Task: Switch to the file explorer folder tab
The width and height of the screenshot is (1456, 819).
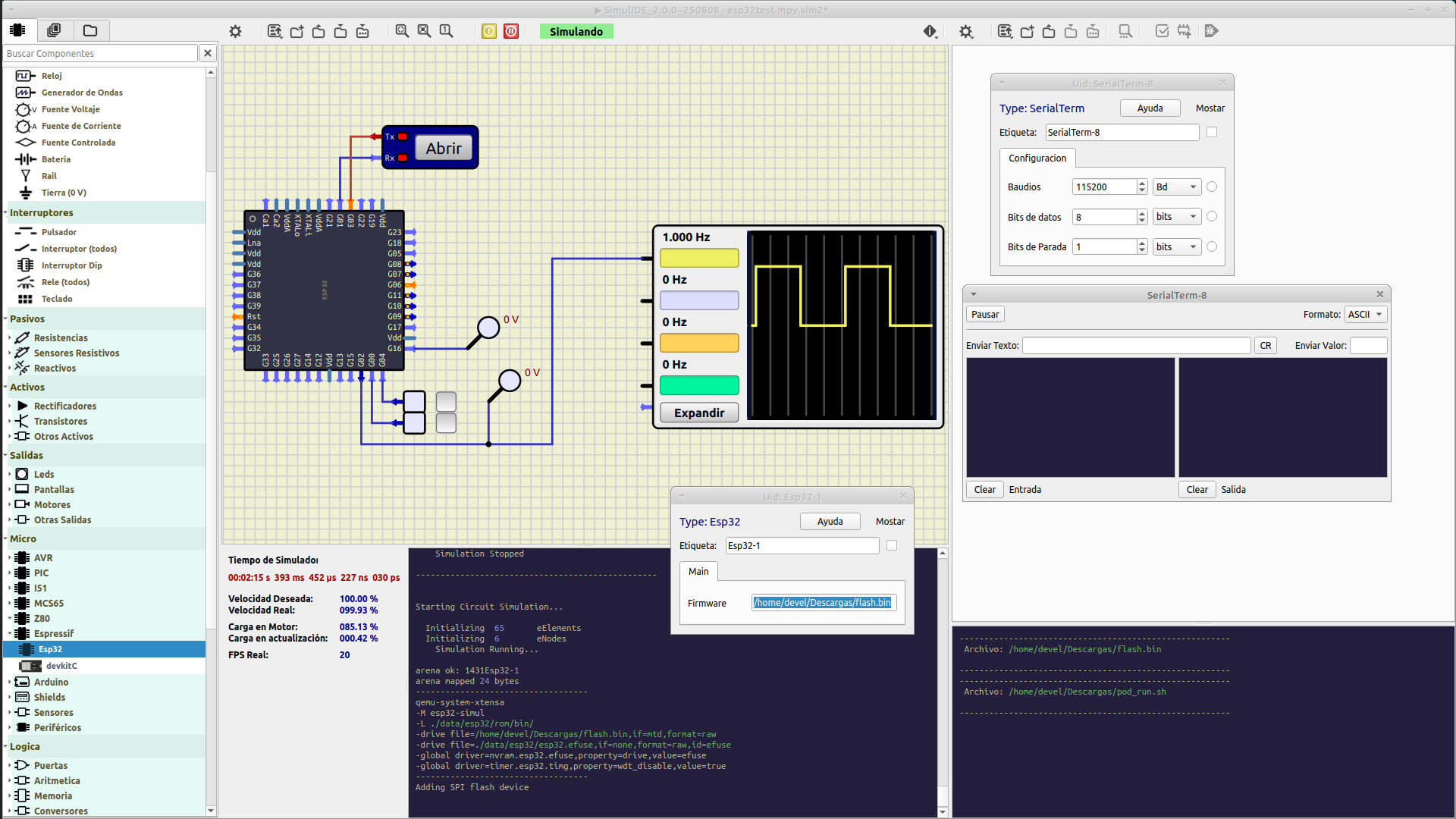Action: (90, 30)
